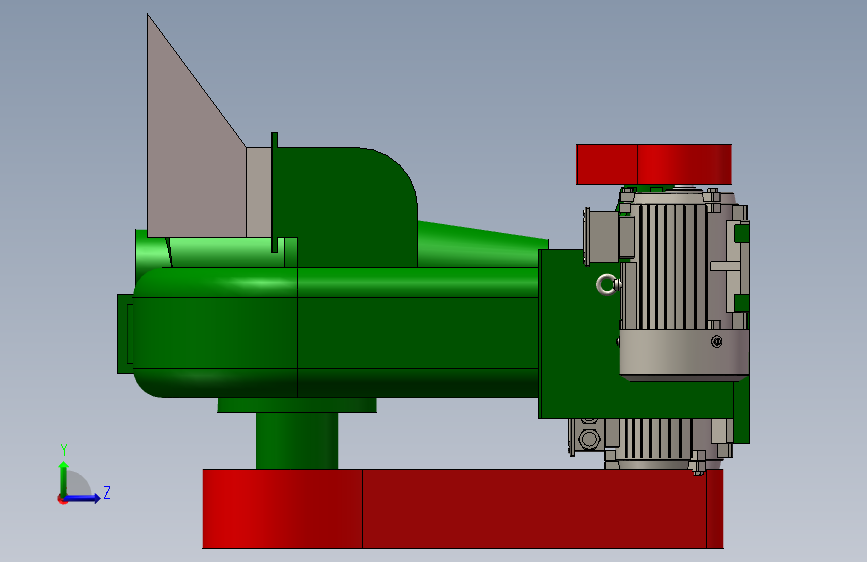Click the 'Y' axis label
Image resolution: width=867 pixels, height=562 pixels.
[x=64, y=450]
